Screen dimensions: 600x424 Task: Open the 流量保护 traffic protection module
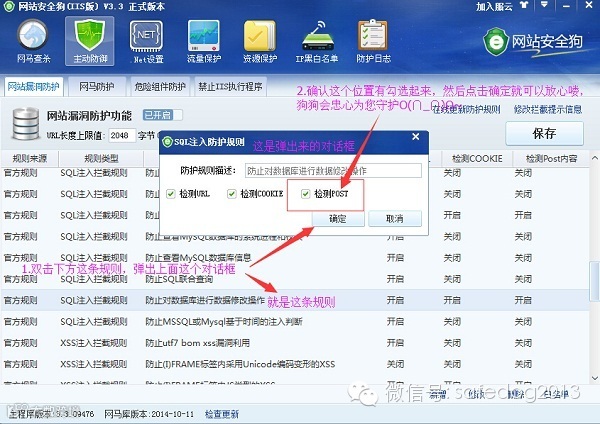pos(204,41)
